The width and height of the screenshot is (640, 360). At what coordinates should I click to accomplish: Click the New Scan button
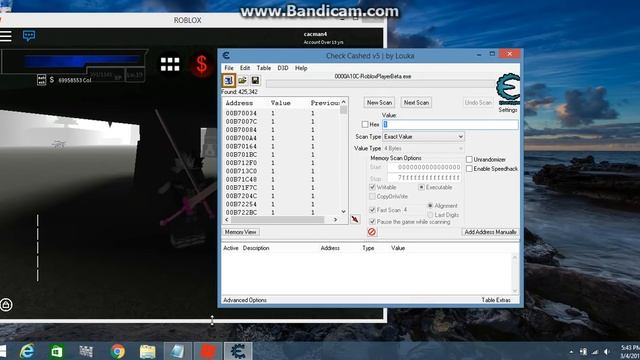379,102
